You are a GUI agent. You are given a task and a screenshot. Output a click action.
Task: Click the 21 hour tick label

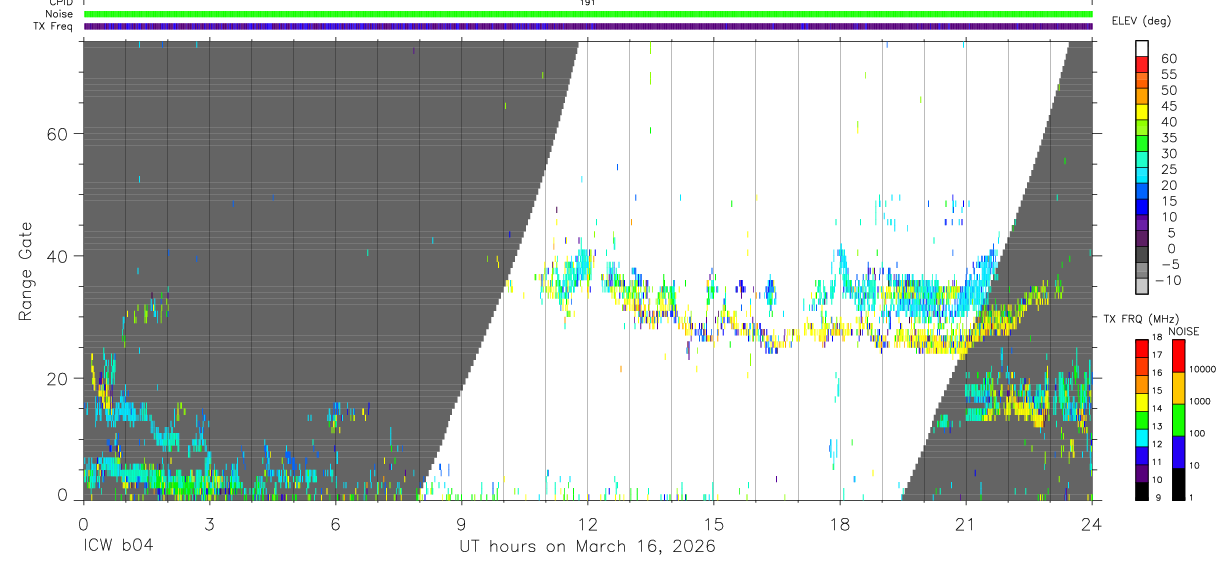965,524
